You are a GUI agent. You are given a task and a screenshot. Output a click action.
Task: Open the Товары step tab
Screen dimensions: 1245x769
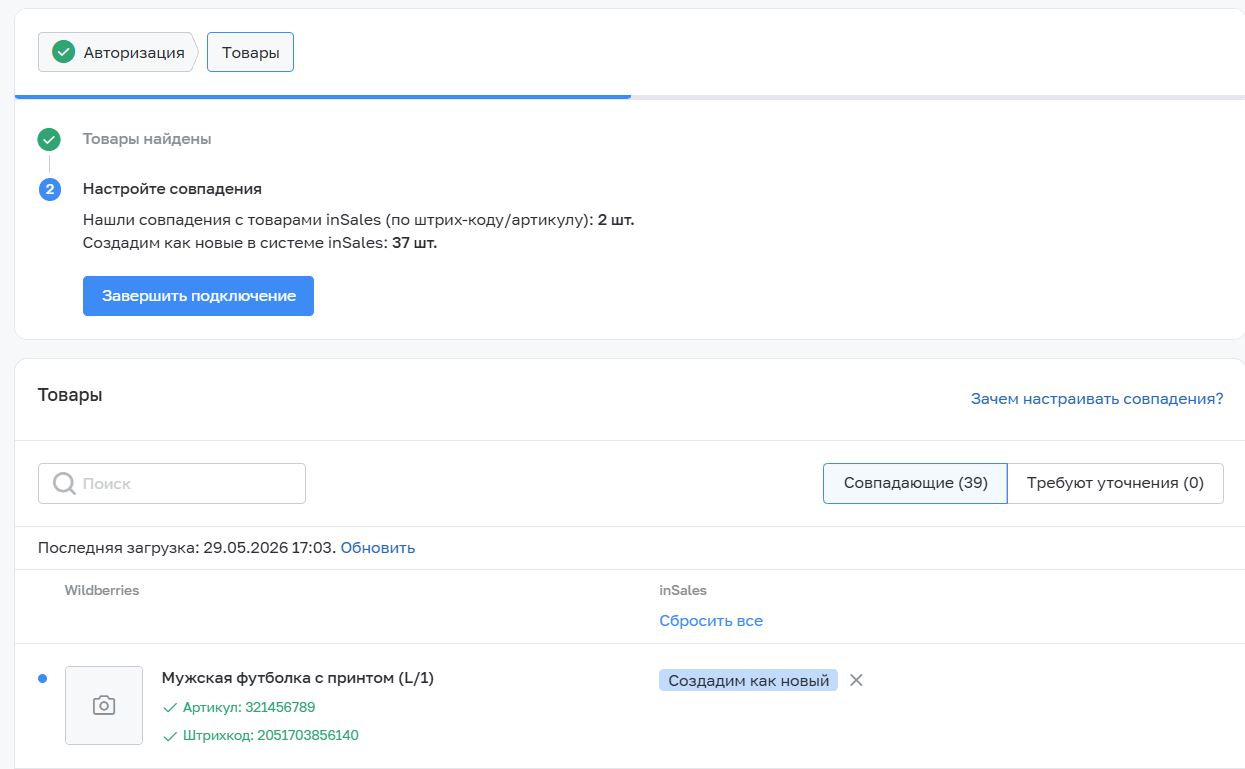(250, 52)
